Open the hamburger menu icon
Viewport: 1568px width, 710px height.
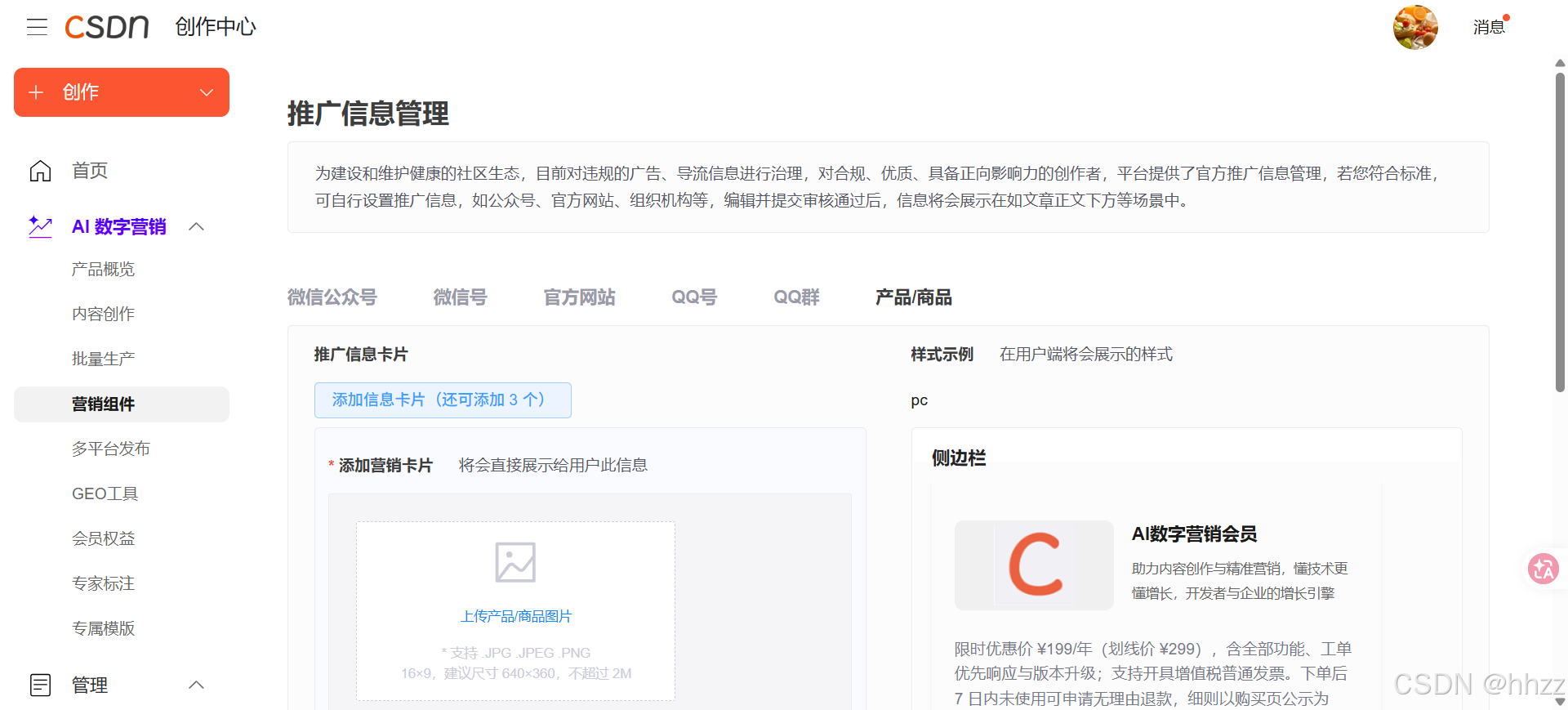coord(37,27)
